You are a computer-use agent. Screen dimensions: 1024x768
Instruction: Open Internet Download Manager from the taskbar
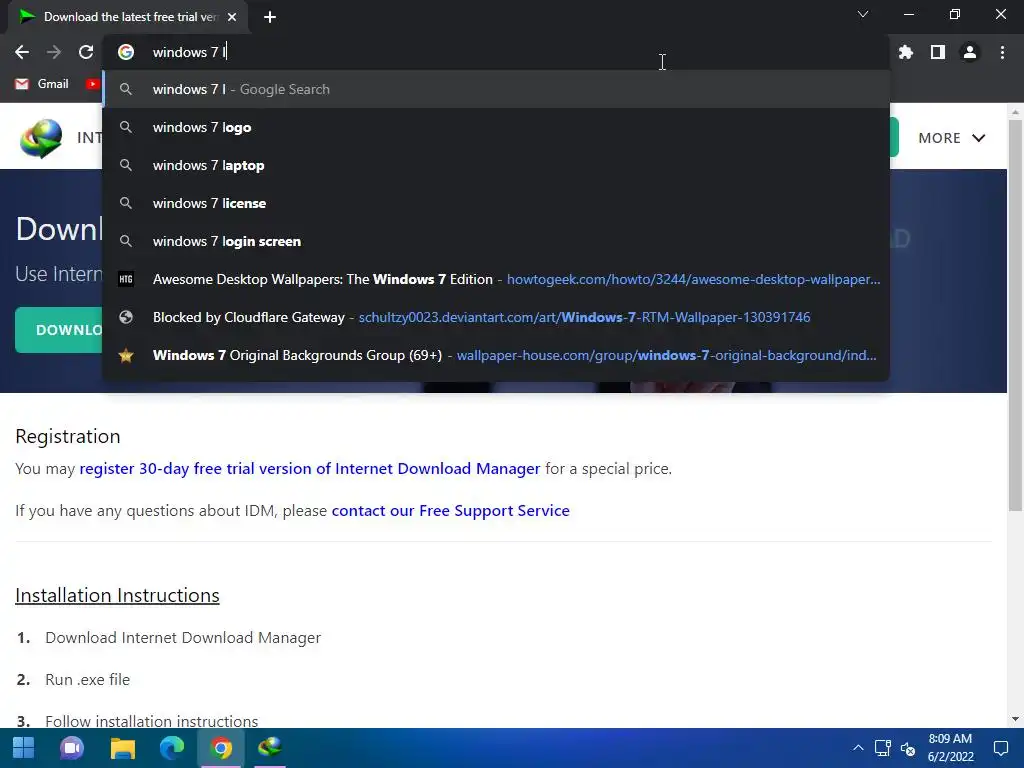270,748
